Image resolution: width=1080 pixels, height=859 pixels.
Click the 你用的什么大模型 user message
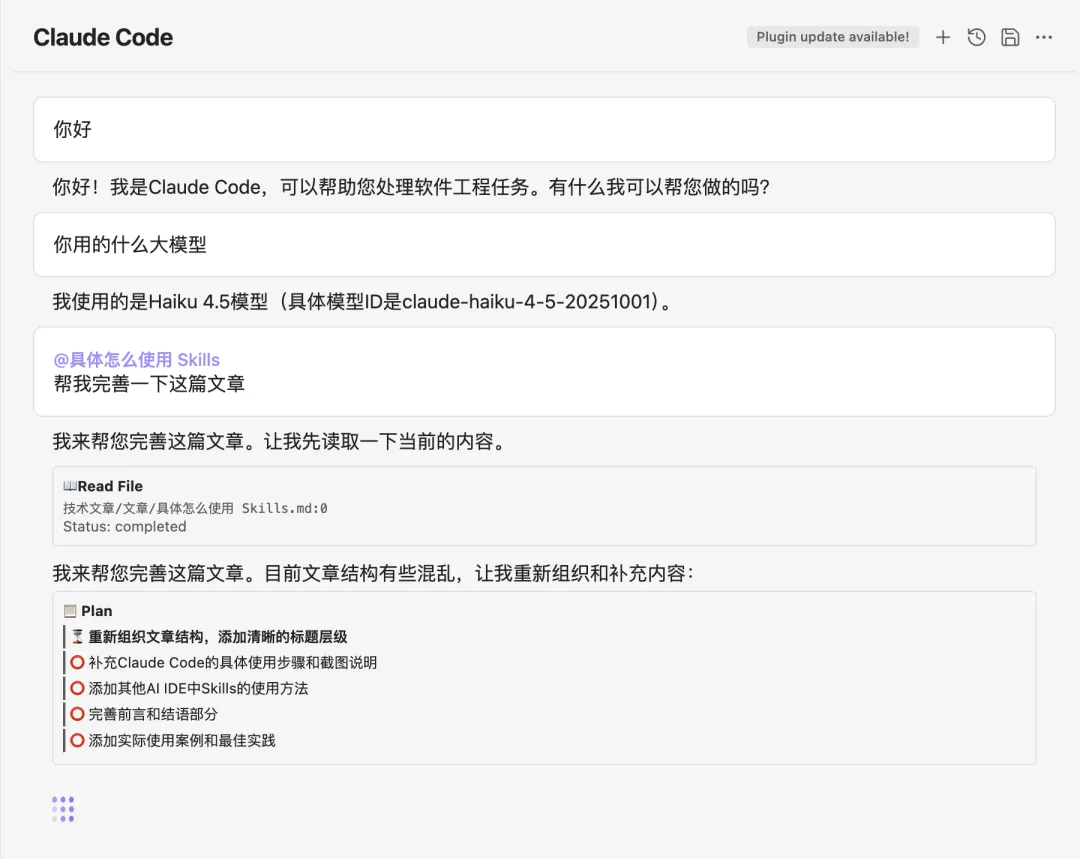544,245
